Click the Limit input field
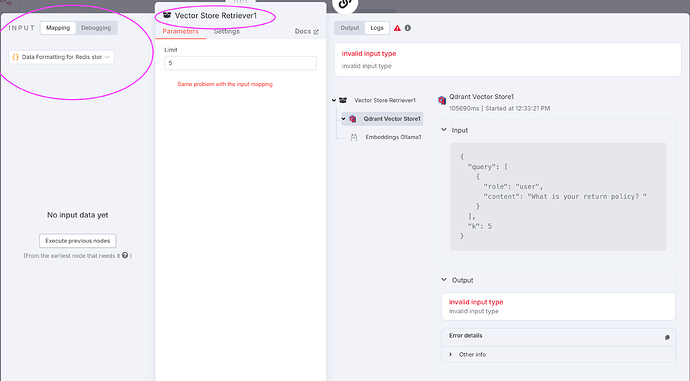Screen dimensions: 690x381 coord(240,63)
